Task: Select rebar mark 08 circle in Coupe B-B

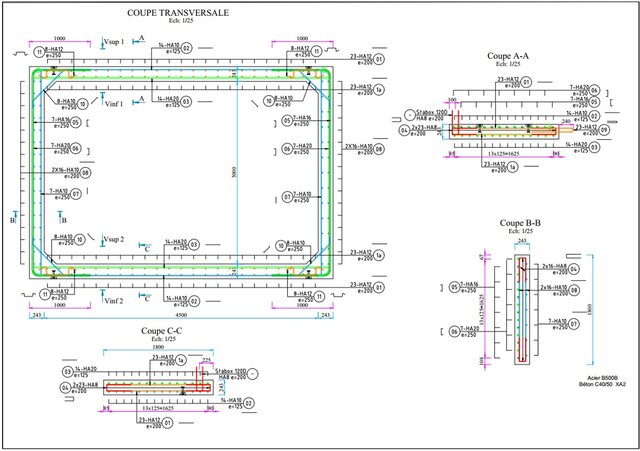Action: click(x=575, y=291)
